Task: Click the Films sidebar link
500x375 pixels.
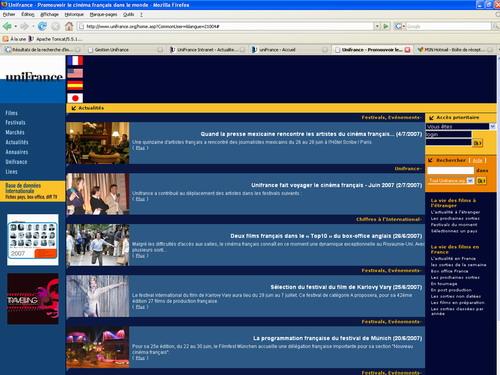Action: (11, 113)
